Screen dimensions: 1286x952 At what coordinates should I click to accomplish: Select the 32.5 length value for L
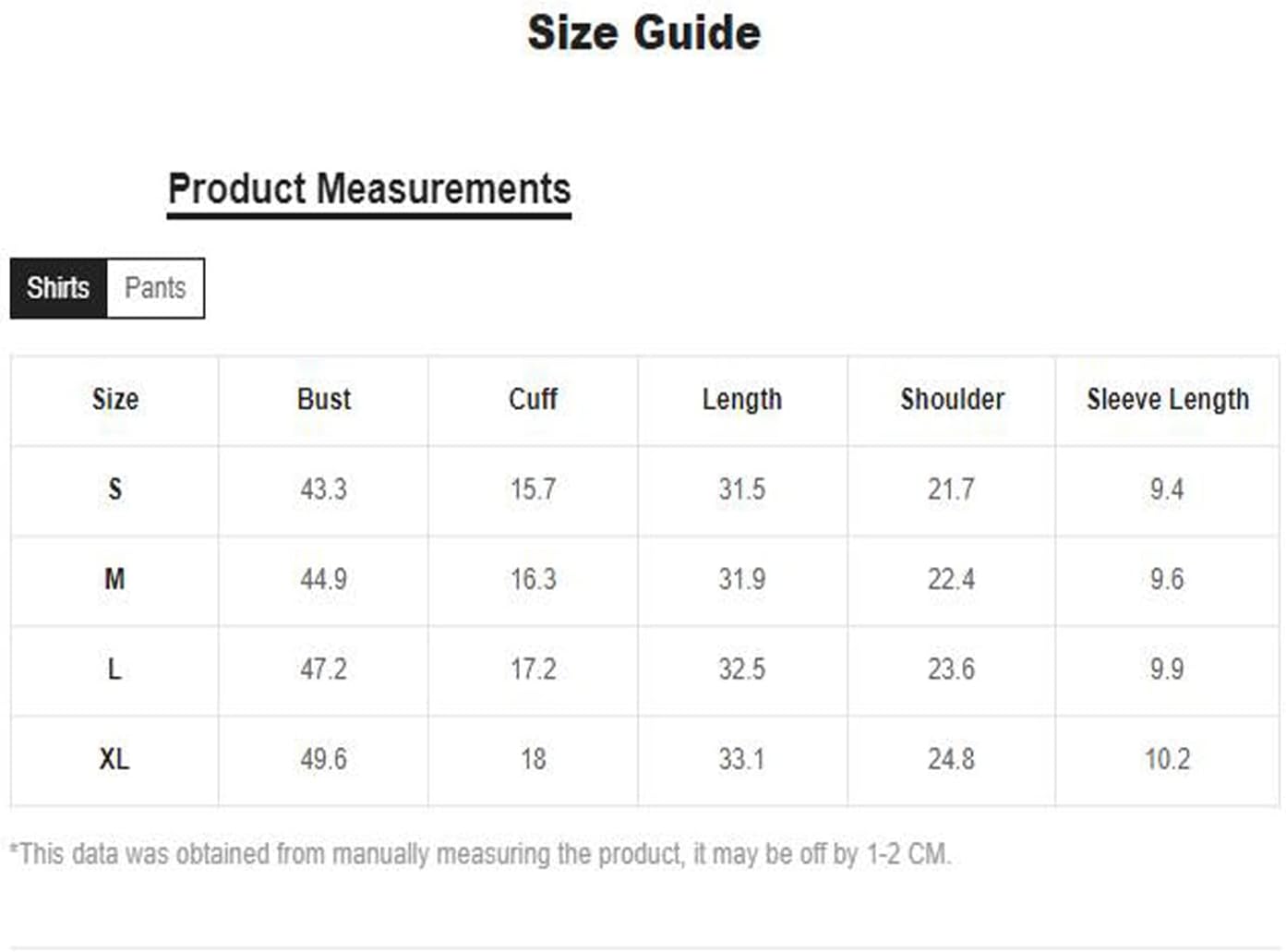tap(742, 669)
